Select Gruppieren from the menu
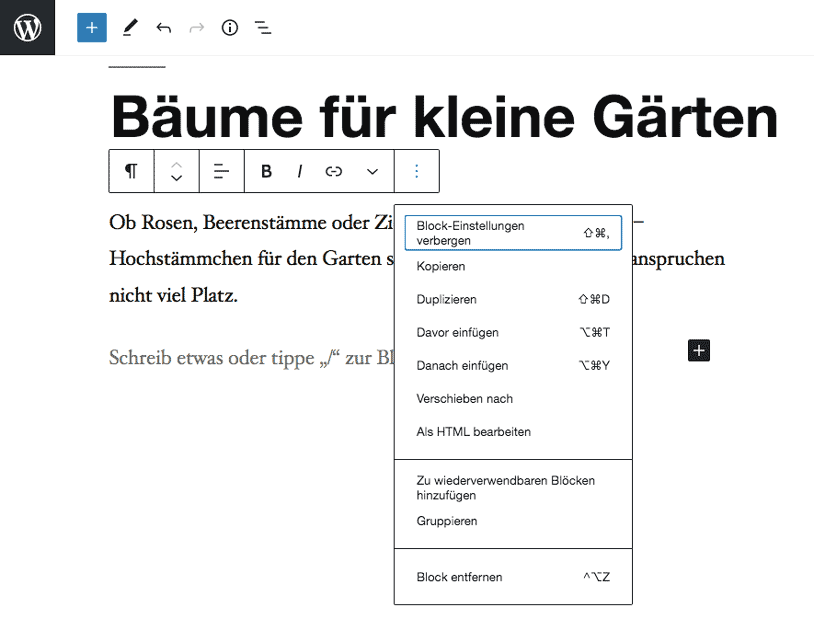Image resolution: width=814 pixels, height=619 pixels. (x=513, y=521)
